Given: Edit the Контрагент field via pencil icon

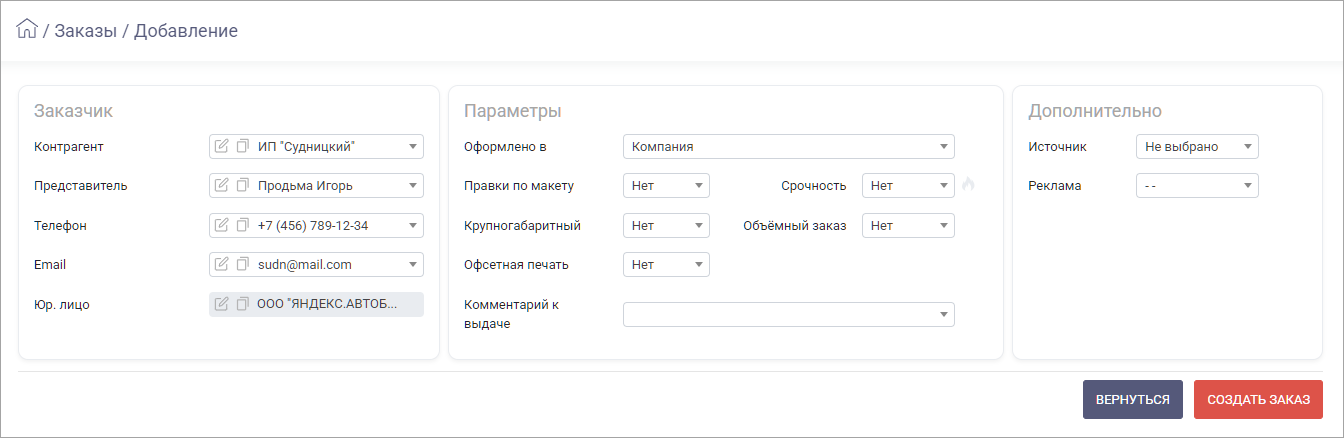Looking at the screenshot, I should coord(222,146).
